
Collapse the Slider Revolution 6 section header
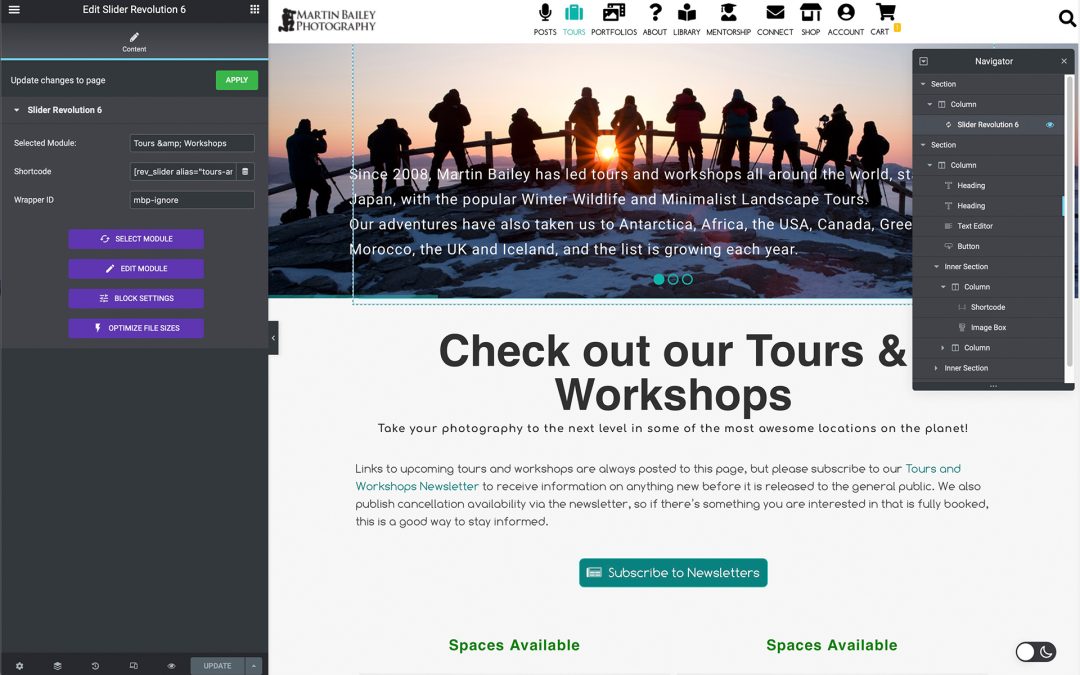(x=17, y=110)
